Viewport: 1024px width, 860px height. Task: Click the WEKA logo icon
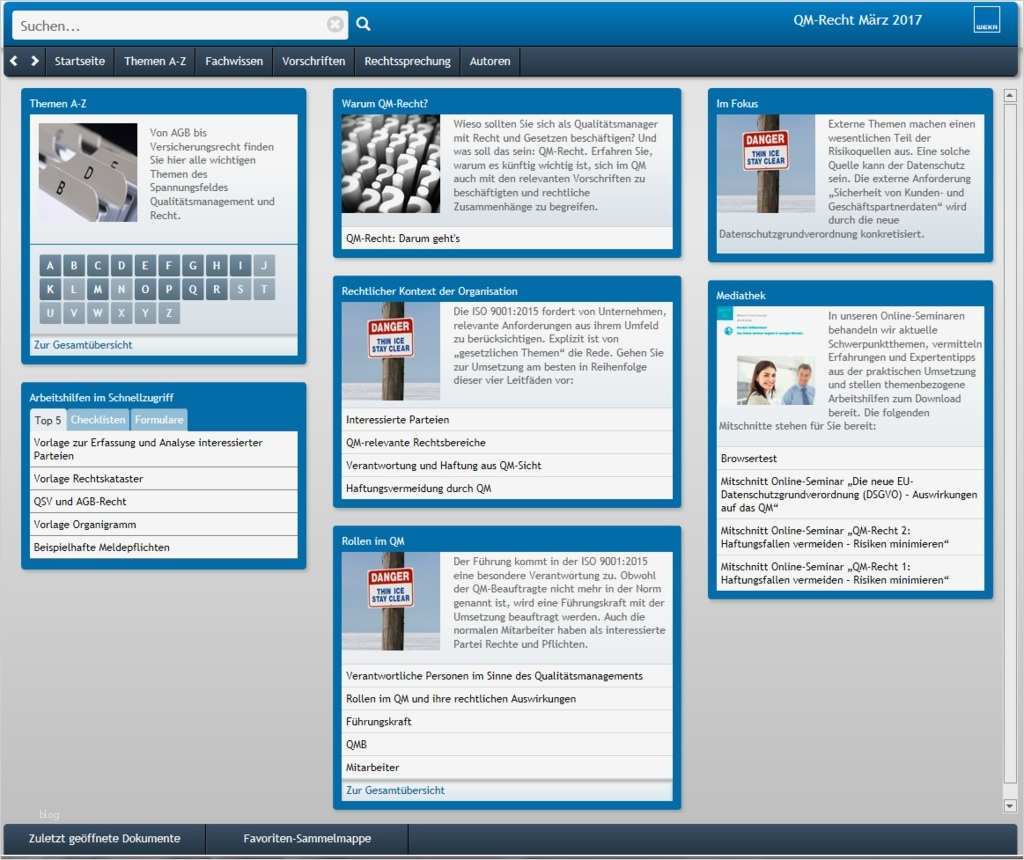click(986, 20)
